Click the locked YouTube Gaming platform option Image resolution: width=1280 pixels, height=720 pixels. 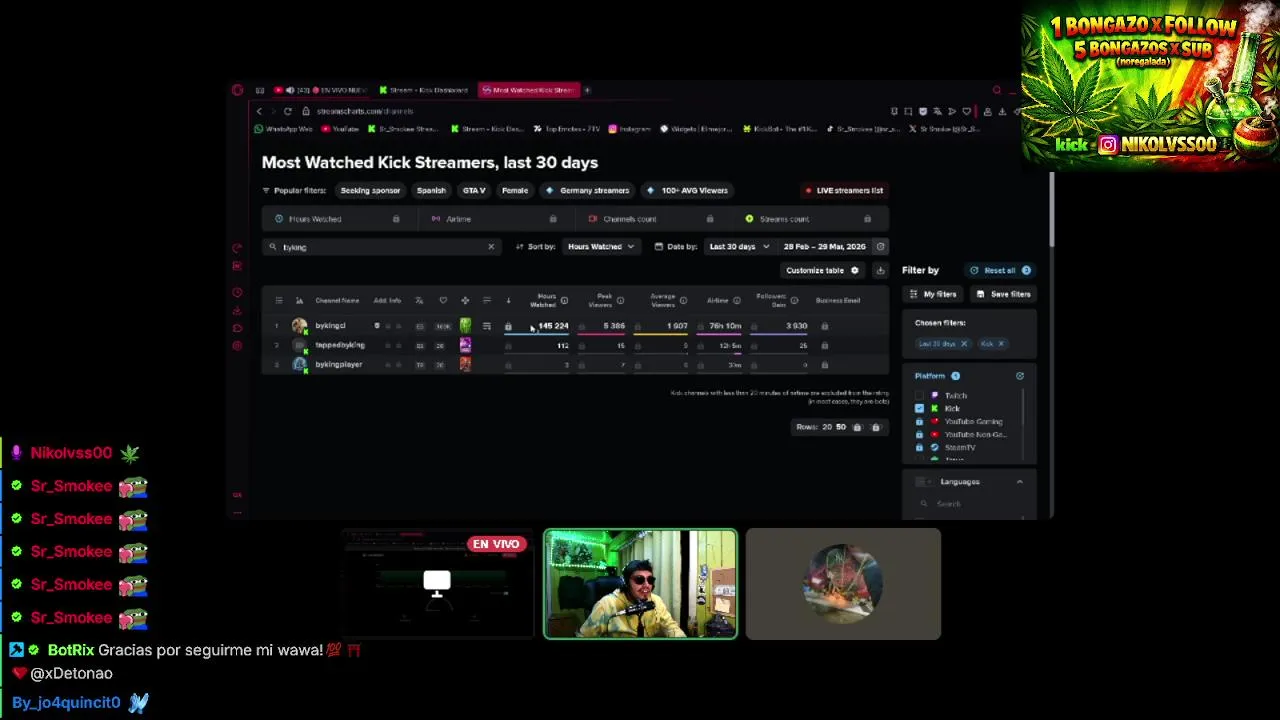[962, 422]
